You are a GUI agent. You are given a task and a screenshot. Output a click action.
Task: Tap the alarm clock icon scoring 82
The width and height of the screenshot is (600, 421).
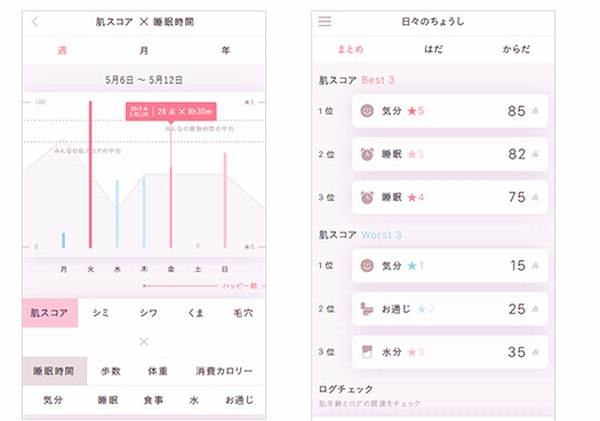pos(366,154)
